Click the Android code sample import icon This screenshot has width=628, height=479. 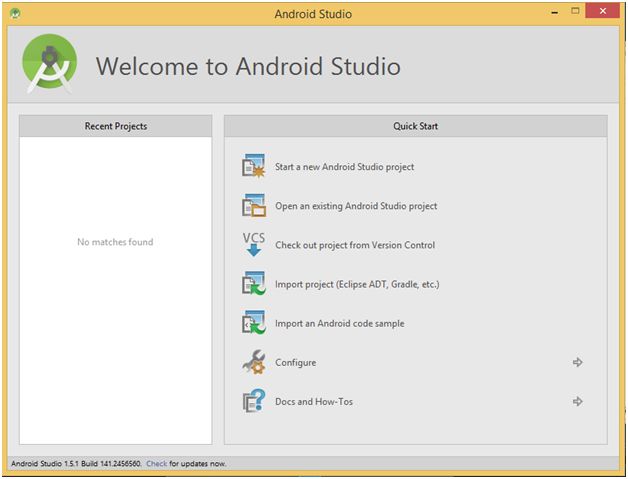(254, 322)
